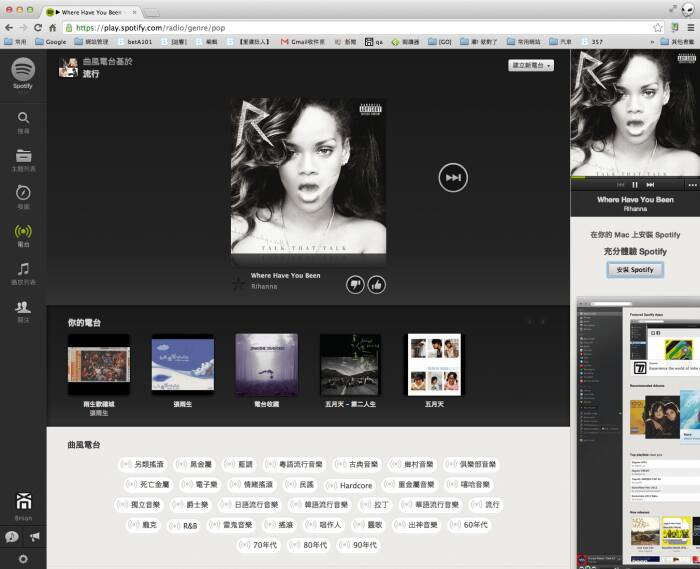Viewport: 700px width, 569px height.
Task: Start the 80年代 genre station
Action: click(309, 545)
